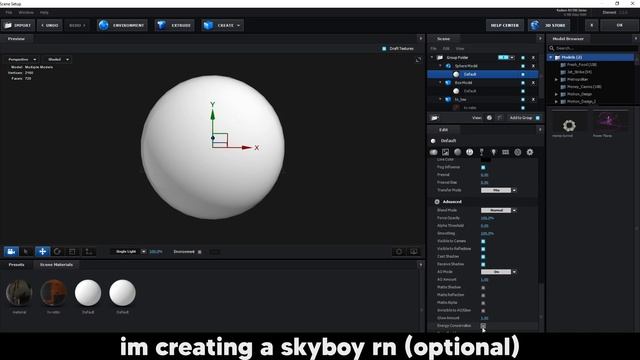Switch to the Scene Materials tab
This screenshot has width=640, height=360.
tap(56, 265)
